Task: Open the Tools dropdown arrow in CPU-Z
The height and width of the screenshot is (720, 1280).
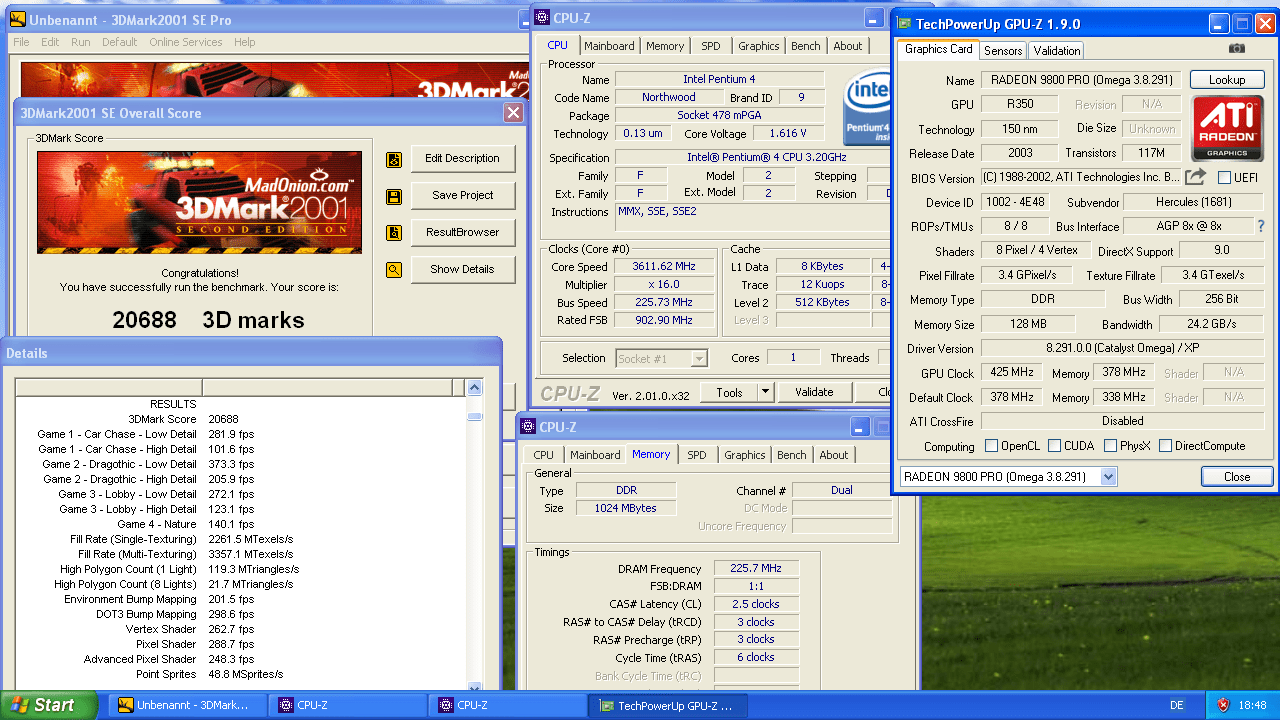Action: click(765, 392)
